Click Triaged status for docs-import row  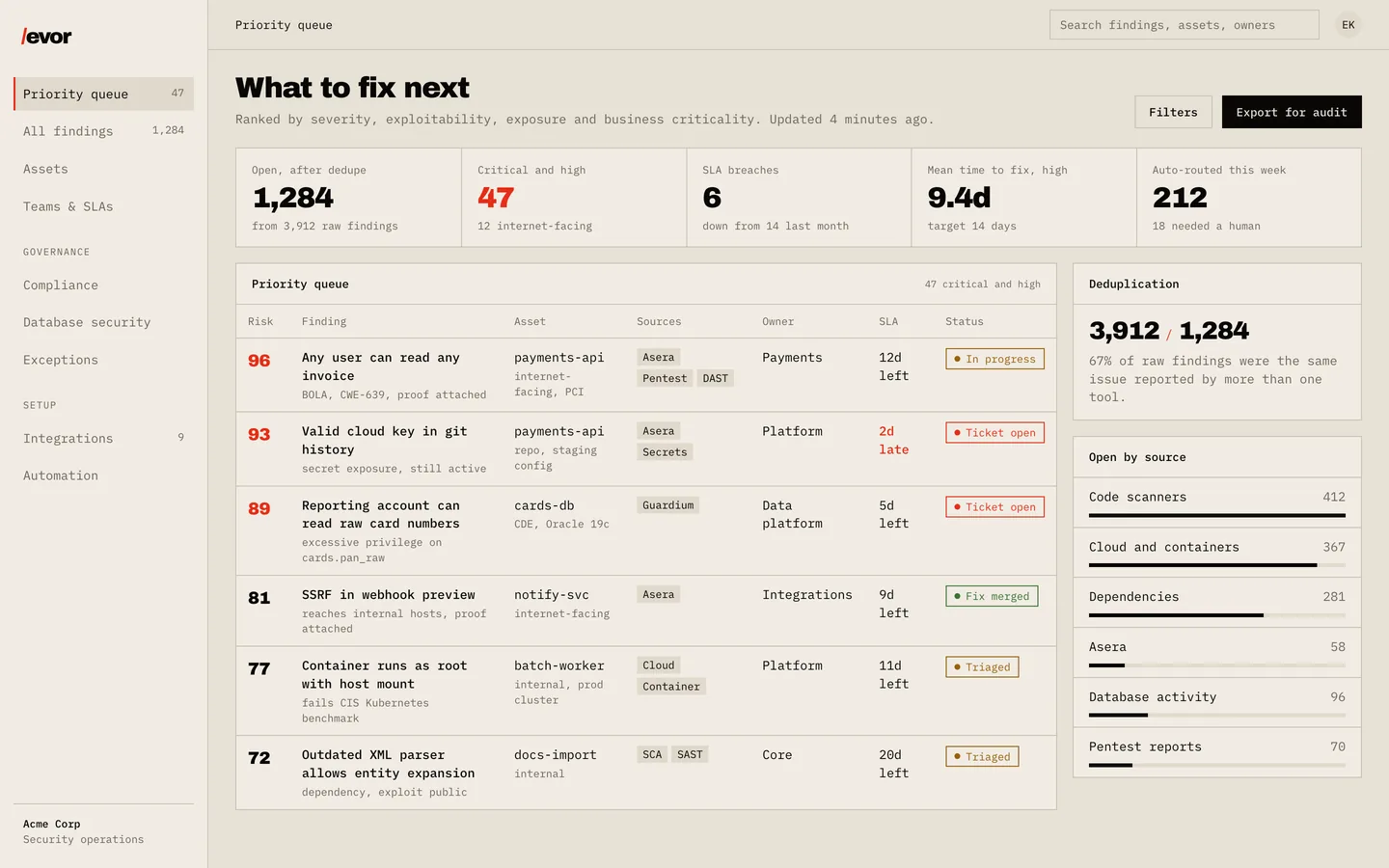(x=982, y=757)
